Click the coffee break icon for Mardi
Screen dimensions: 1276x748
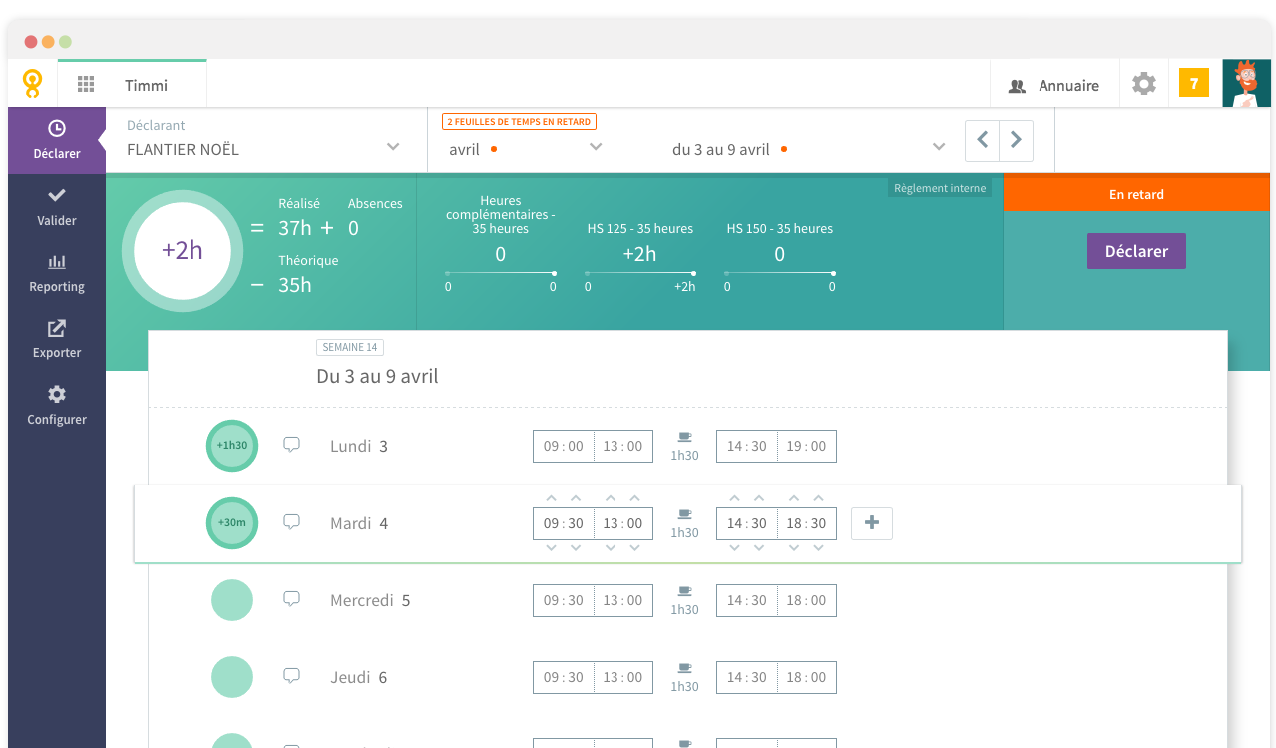pos(685,515)
